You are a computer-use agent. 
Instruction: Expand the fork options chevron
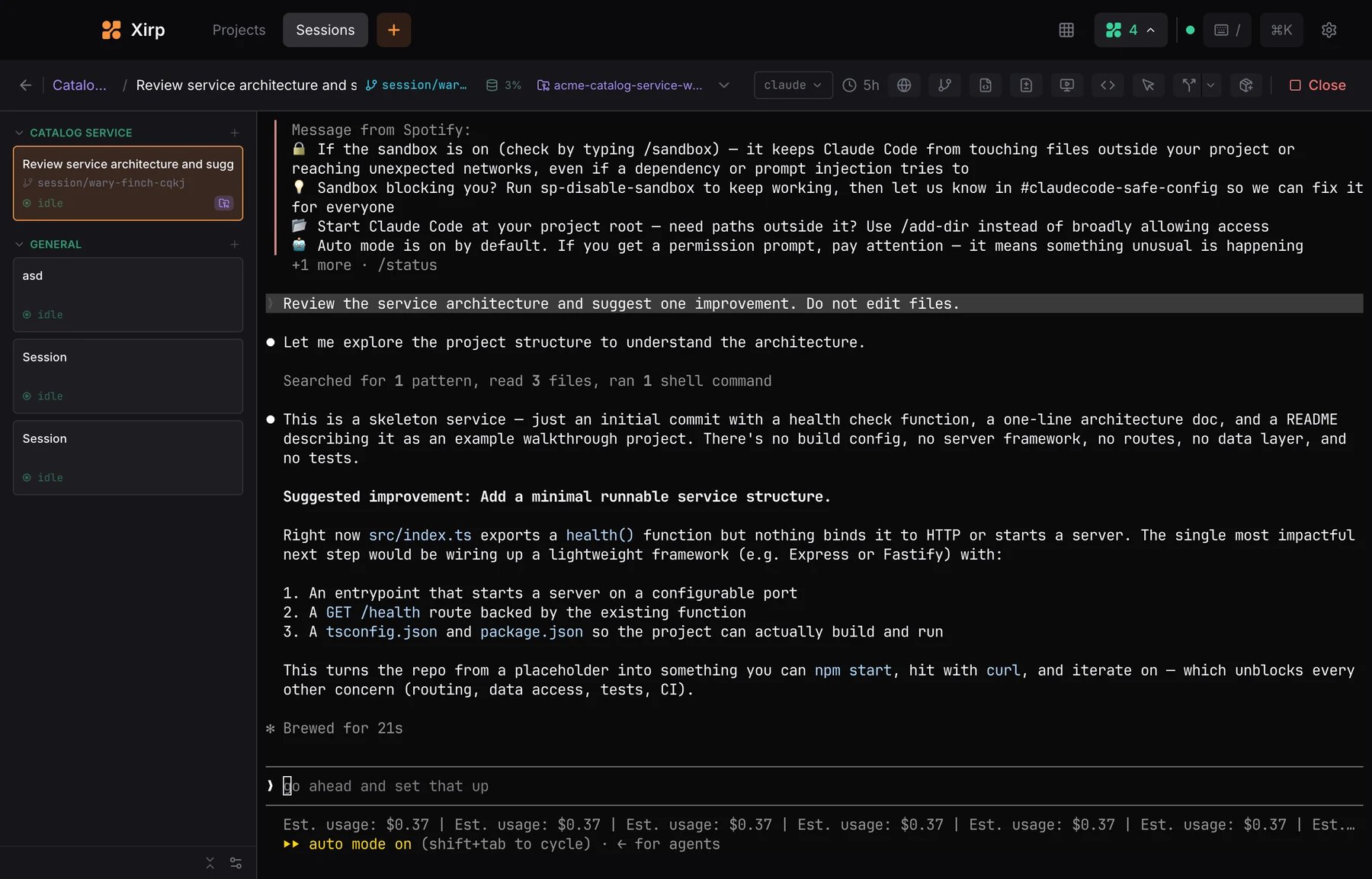1210,85
